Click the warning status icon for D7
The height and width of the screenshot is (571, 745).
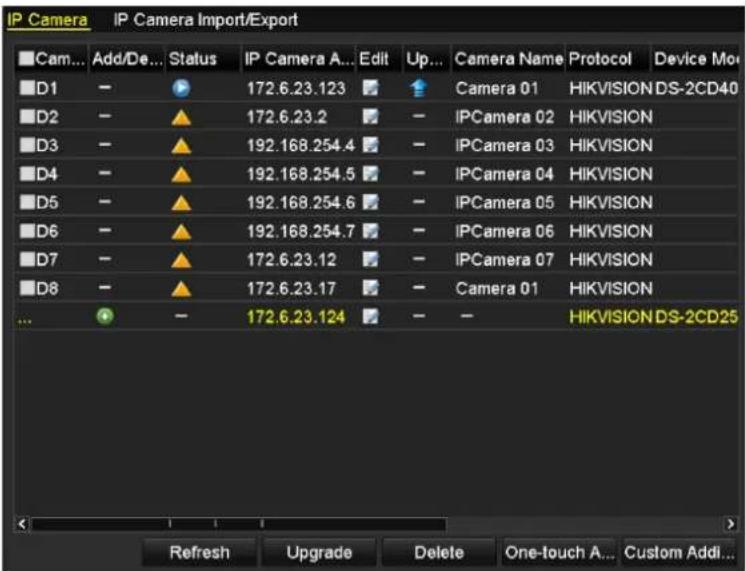(181, 260)
